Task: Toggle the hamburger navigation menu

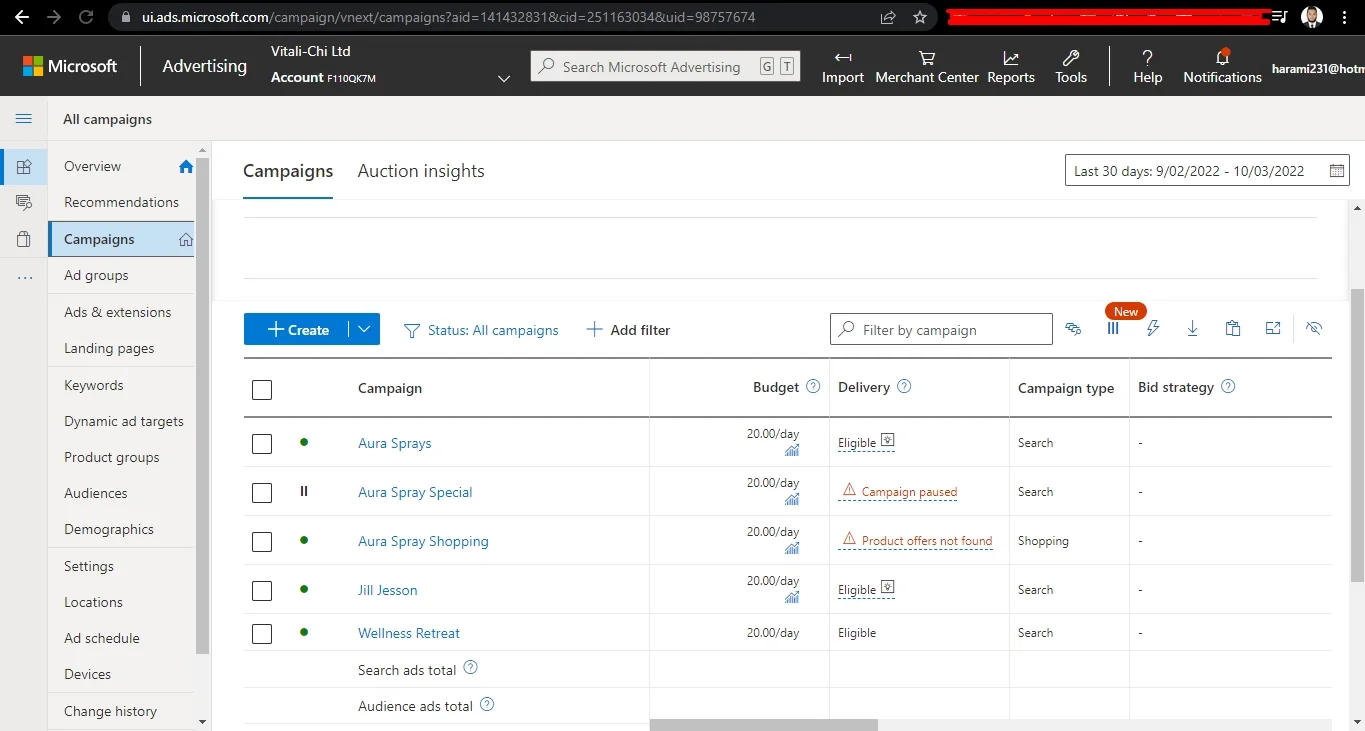Action: (x=23, y=119)
